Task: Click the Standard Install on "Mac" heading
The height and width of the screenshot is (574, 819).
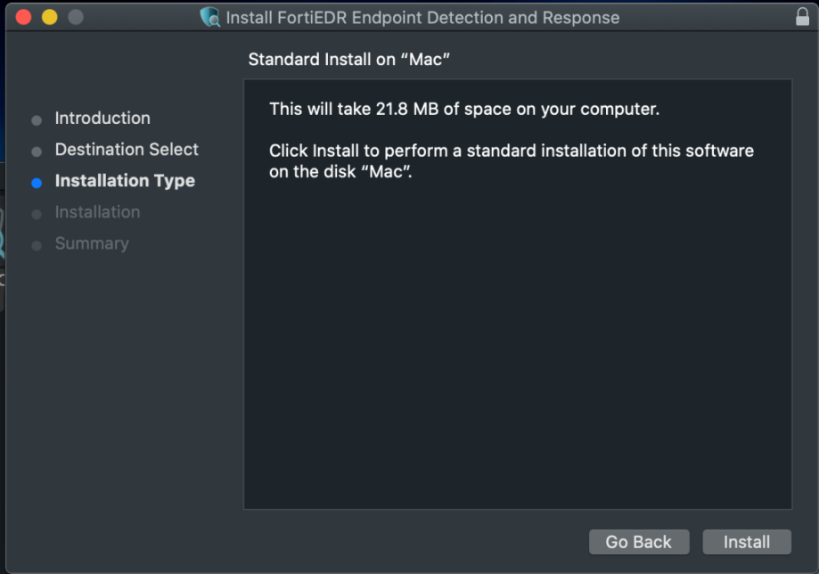Action: (349, 60)
